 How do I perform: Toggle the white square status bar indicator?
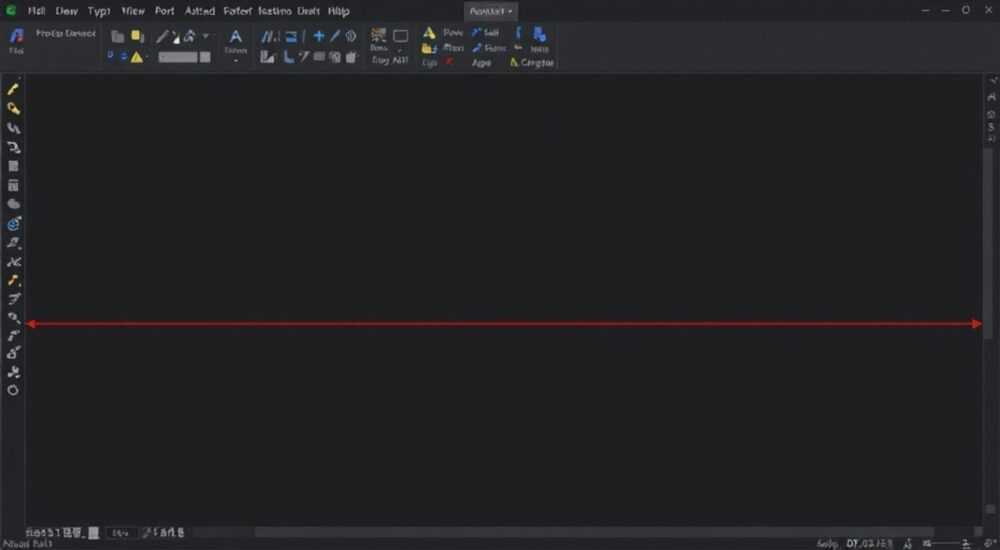[x=94, y=533]
